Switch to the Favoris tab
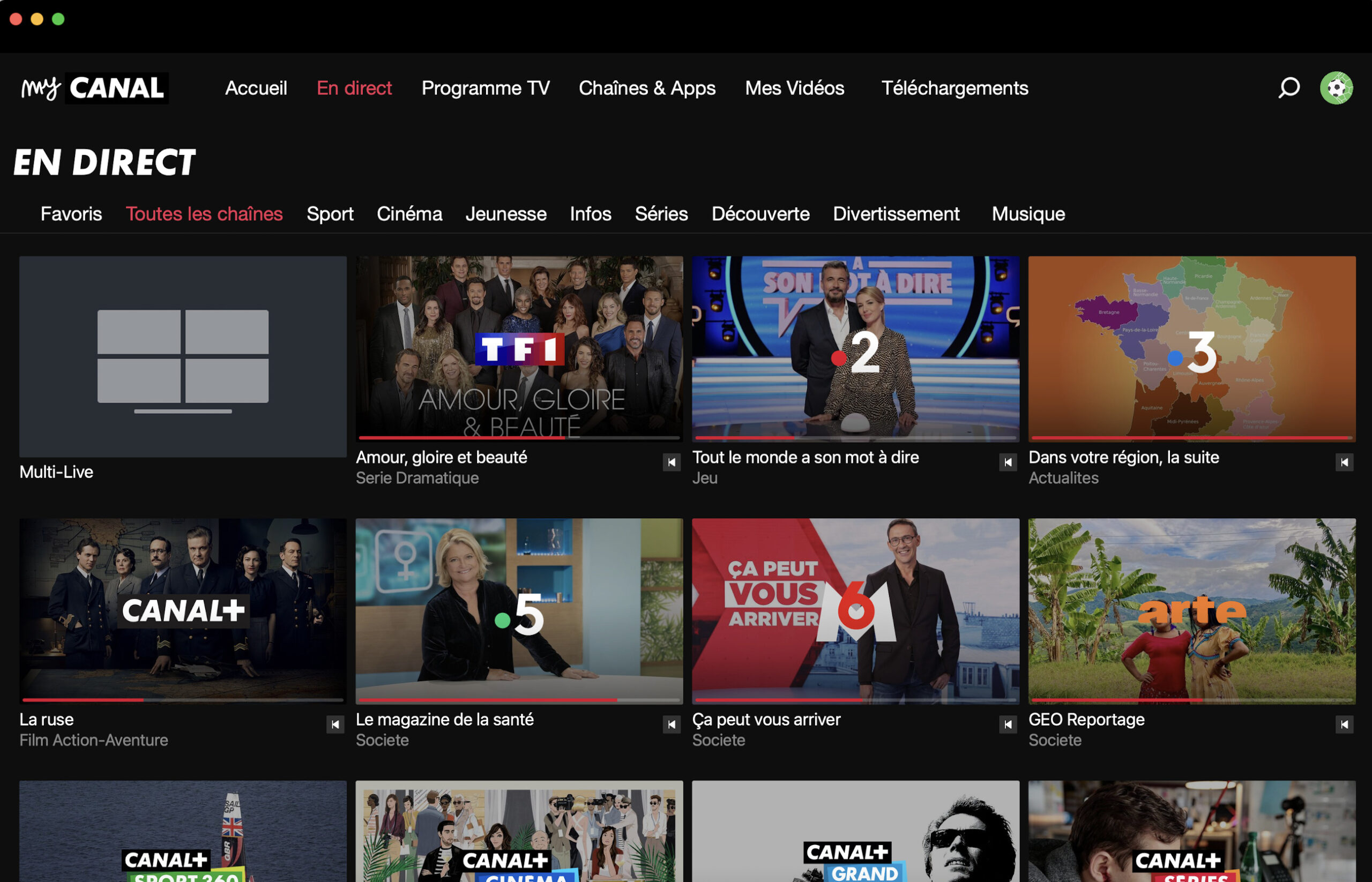 71,214
